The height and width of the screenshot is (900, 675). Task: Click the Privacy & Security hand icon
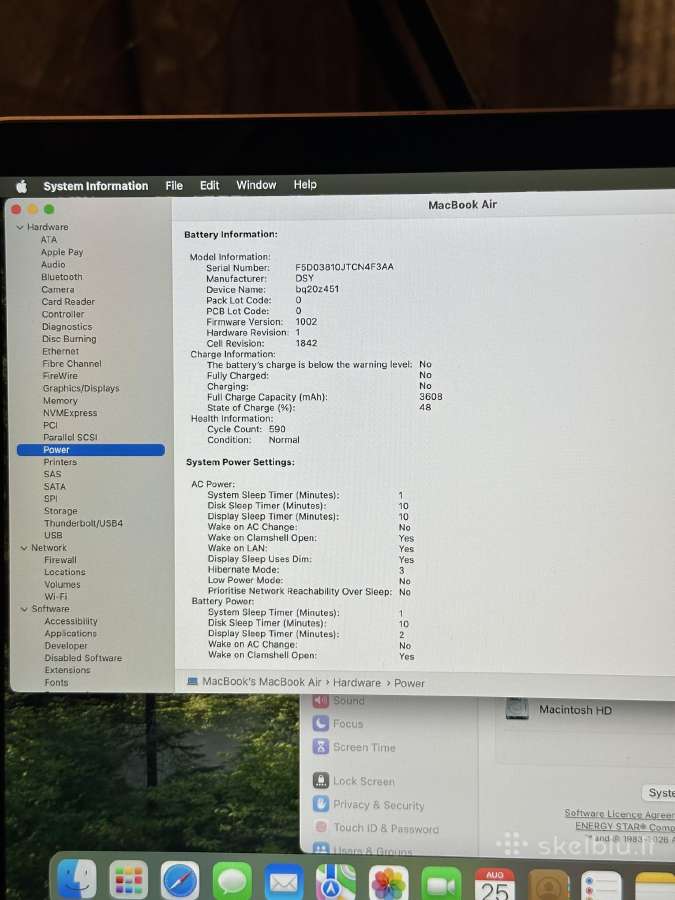point(321,804)
